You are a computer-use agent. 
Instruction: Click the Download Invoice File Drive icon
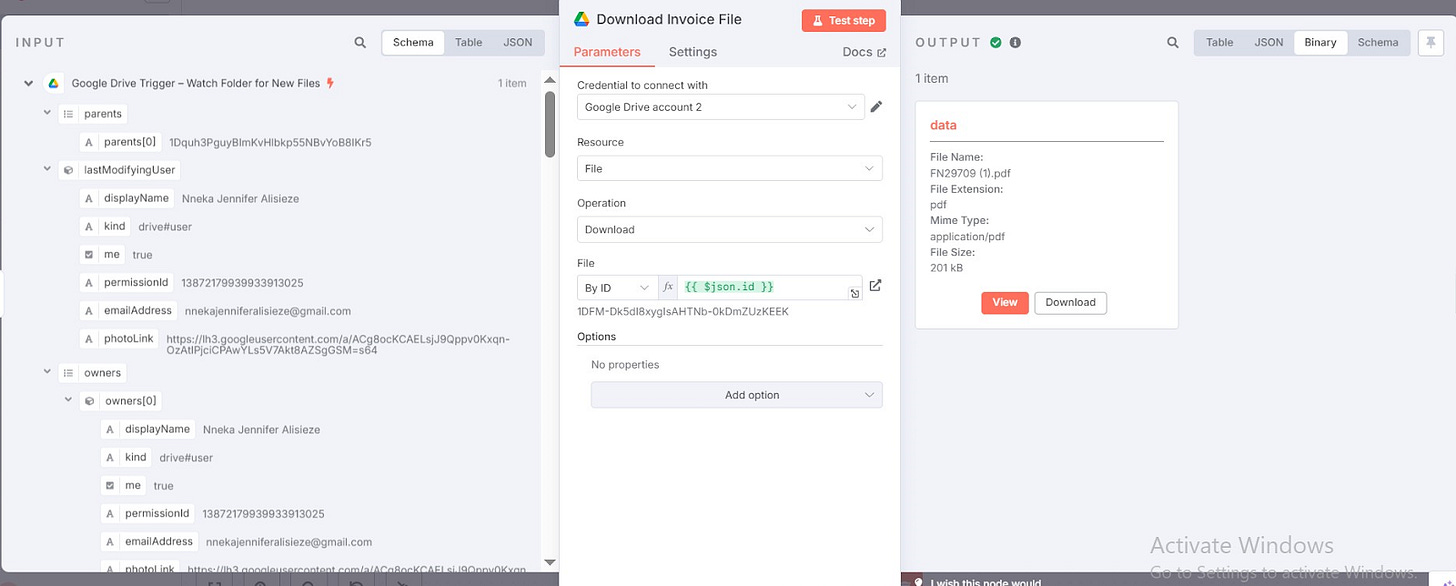click(x=581, y=19)
